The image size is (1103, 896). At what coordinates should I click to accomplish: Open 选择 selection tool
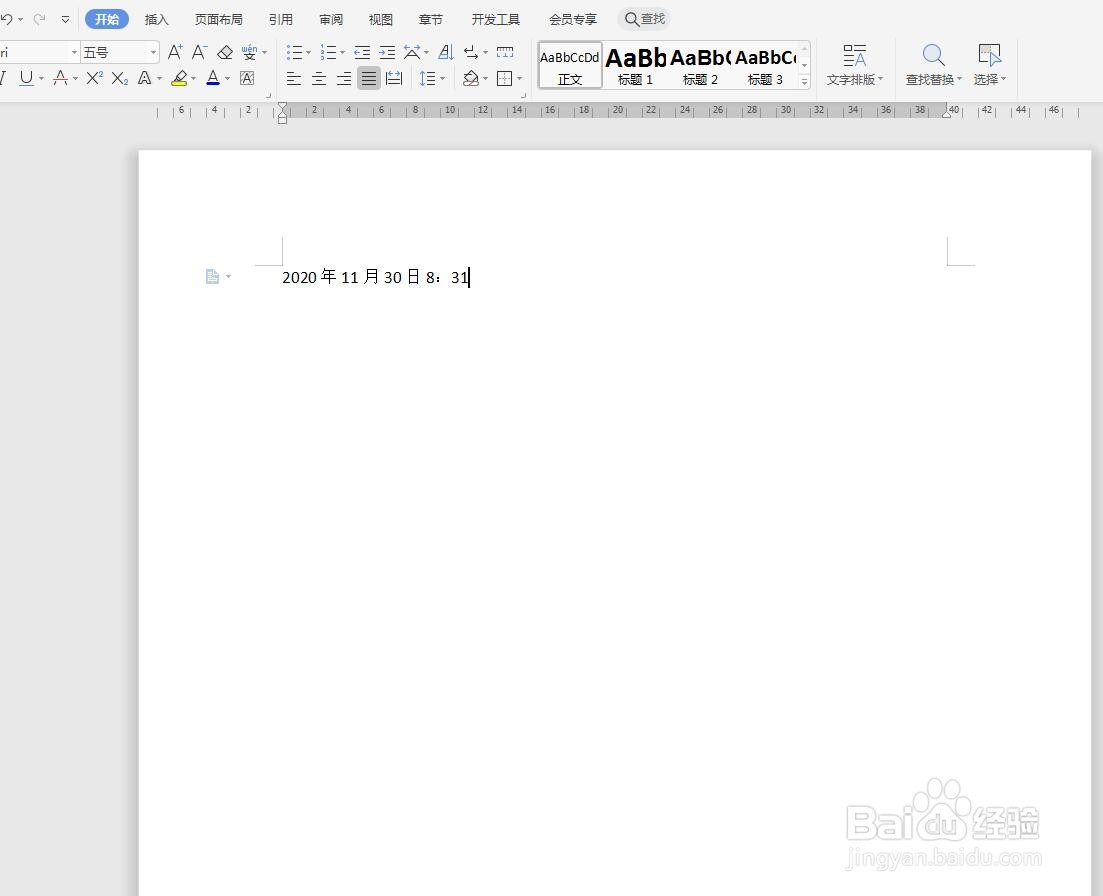[x=990, y=65]
